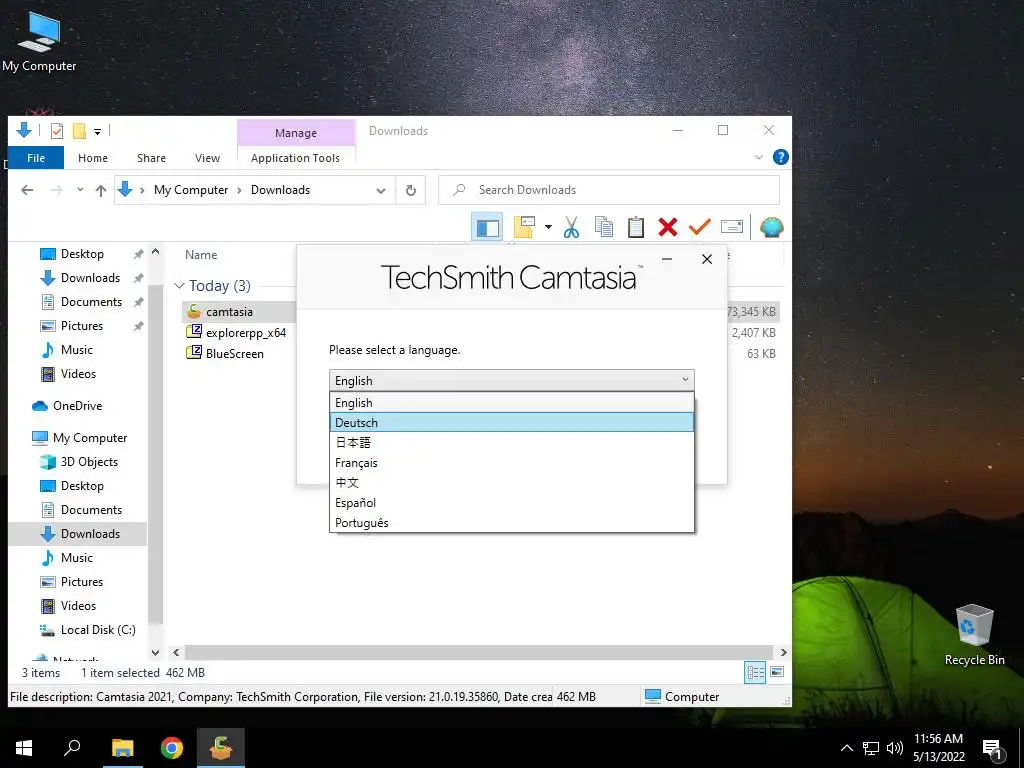The height and width of the screenshot is (768, 1024).
Task: Select Español as the language
Action: (511, 503)
